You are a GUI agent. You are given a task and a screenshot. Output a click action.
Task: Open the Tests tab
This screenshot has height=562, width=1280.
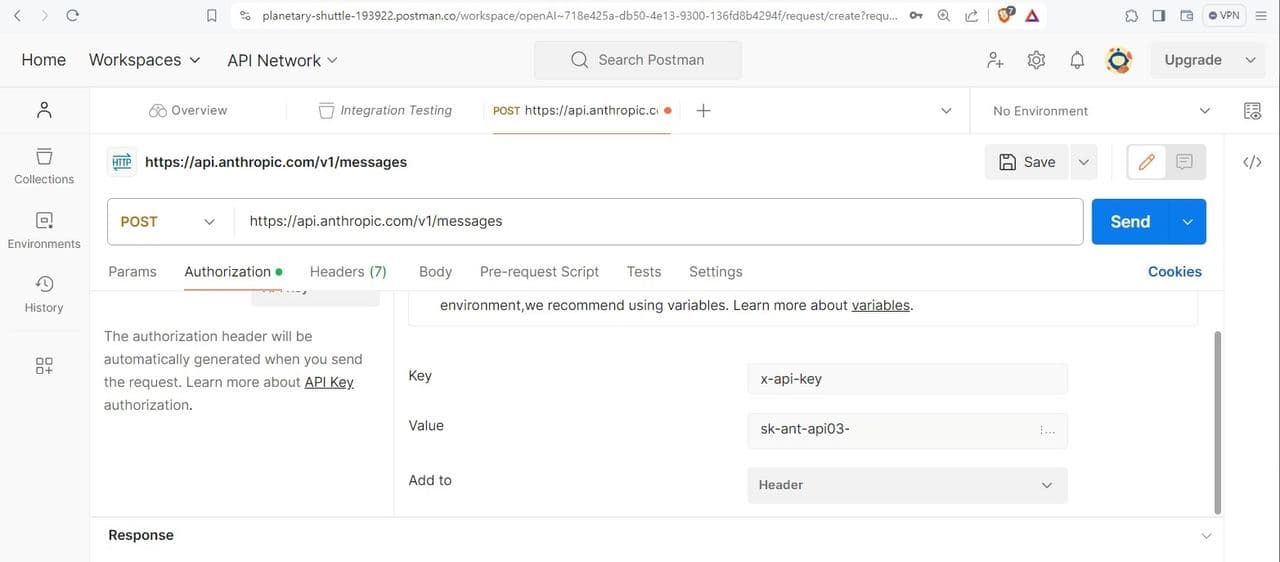644,272
